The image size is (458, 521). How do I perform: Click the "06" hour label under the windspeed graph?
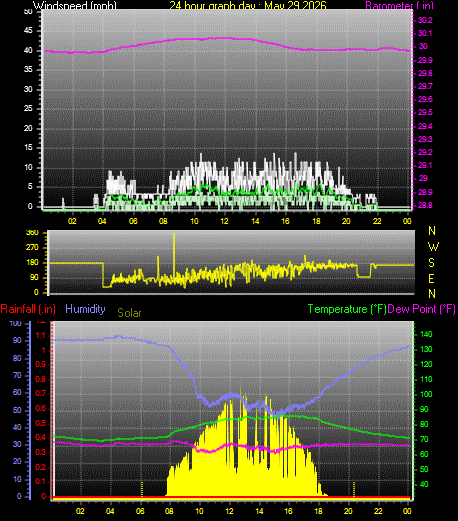point(133,221)
